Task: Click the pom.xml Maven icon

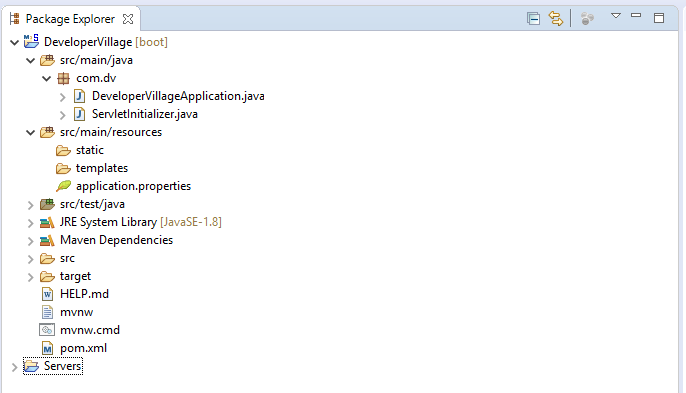Action: 47,348
